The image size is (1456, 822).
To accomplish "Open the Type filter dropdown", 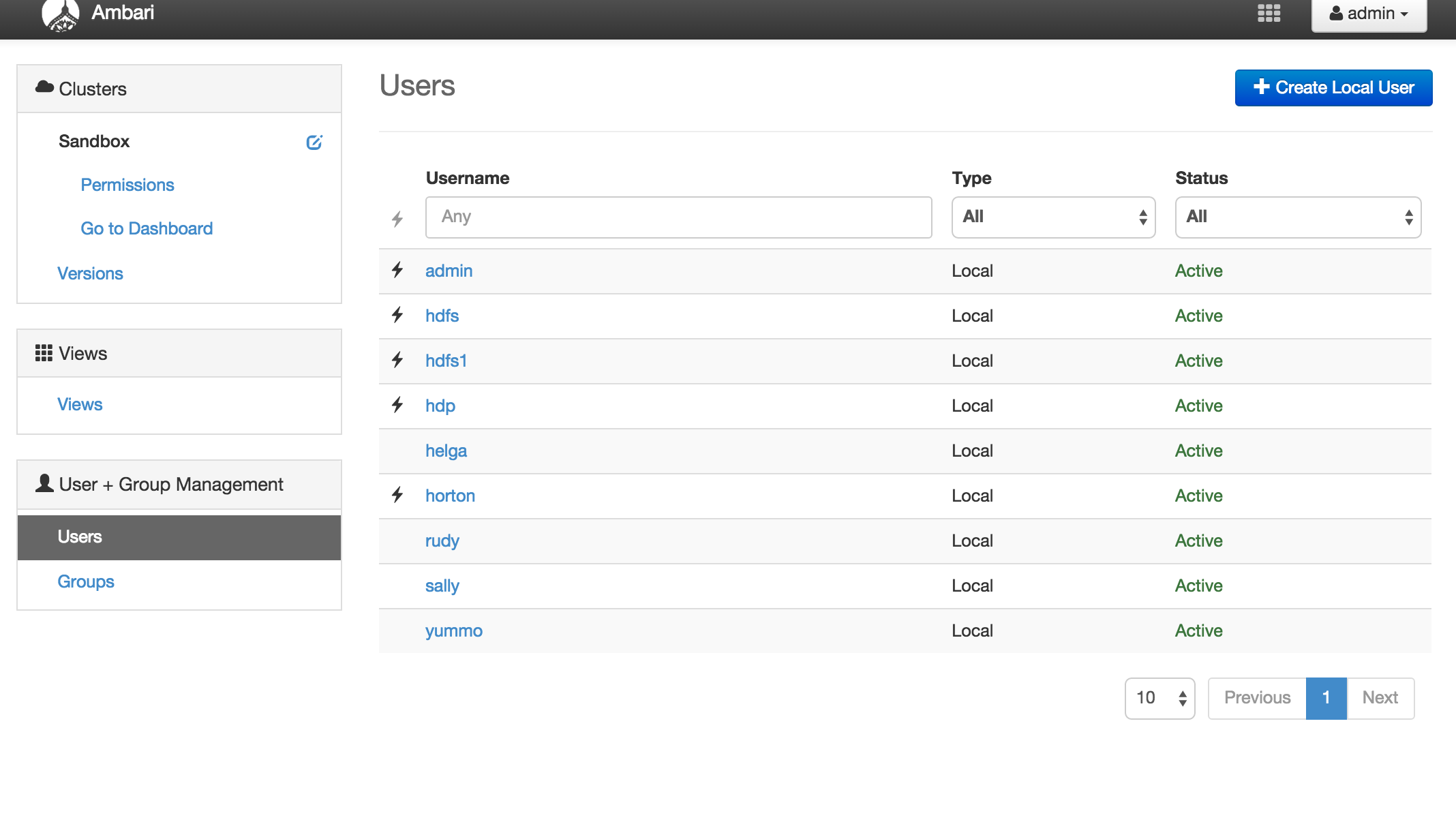I will (x=1053, y=217).
